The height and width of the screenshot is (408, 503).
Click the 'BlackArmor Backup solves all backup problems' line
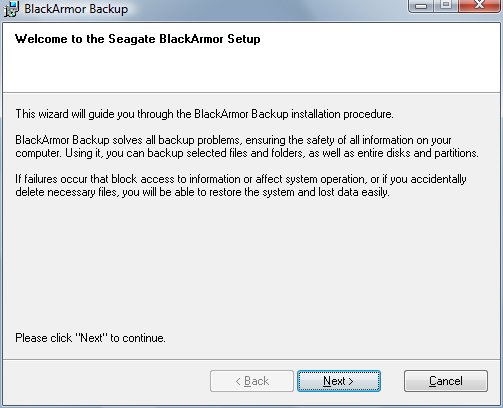233,140
